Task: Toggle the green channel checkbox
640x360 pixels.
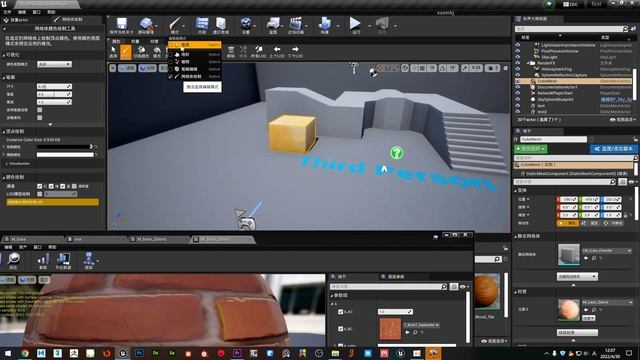Action: pyautogui.click(x=51, y=186)
